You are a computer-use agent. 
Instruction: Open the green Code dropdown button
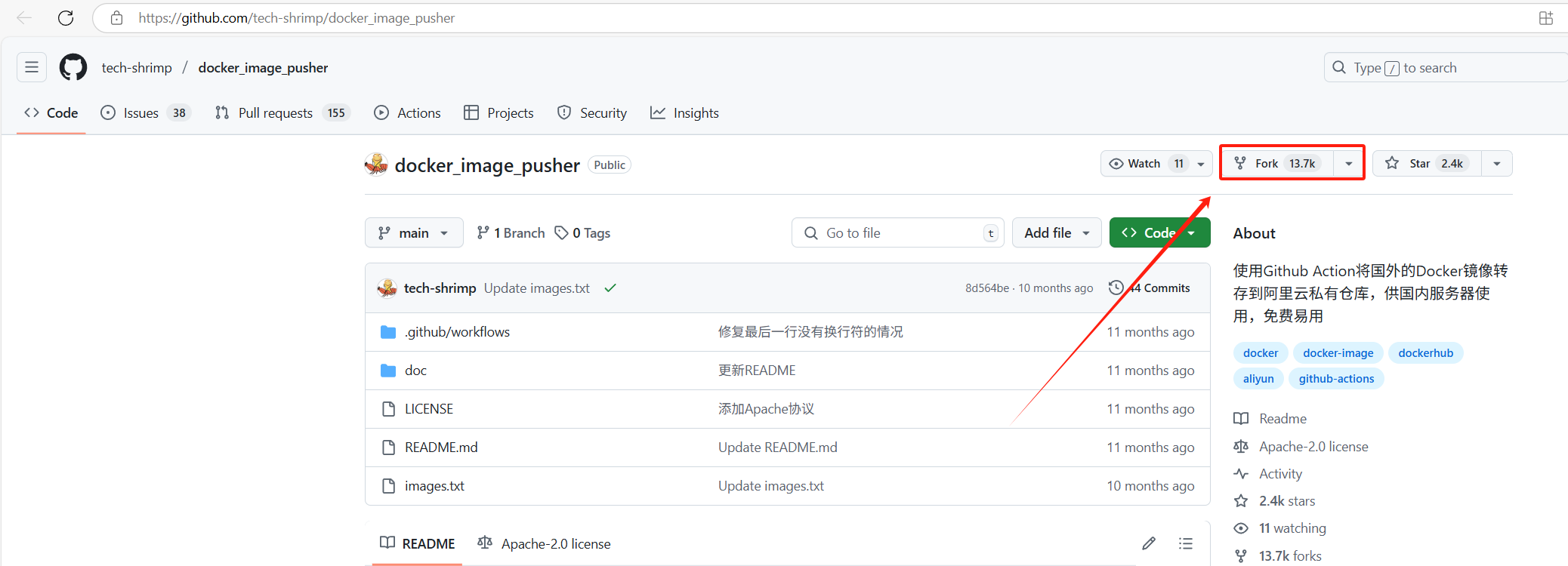click(1159, 233)
